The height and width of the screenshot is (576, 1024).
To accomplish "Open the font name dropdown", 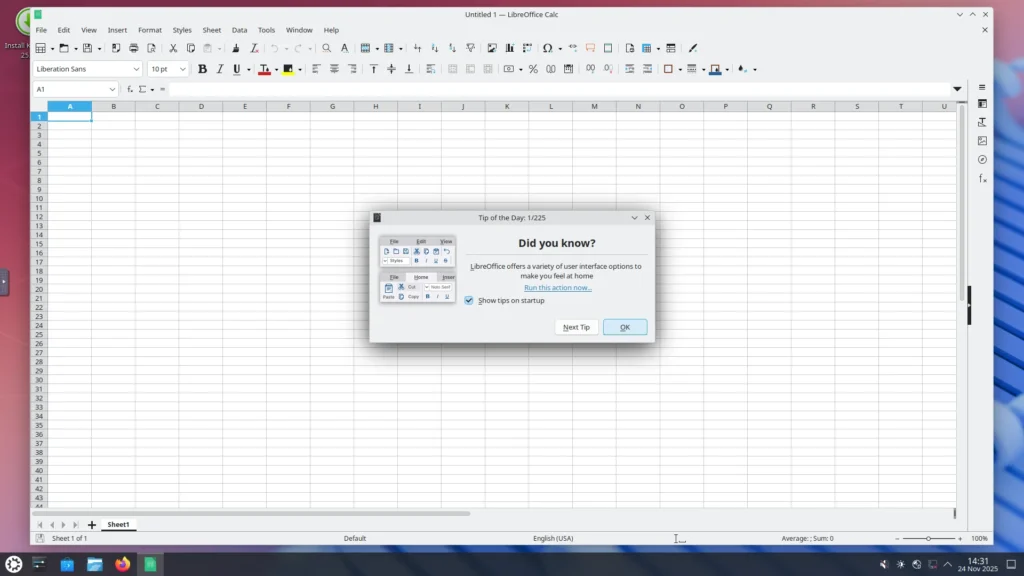I will [139, 69].
